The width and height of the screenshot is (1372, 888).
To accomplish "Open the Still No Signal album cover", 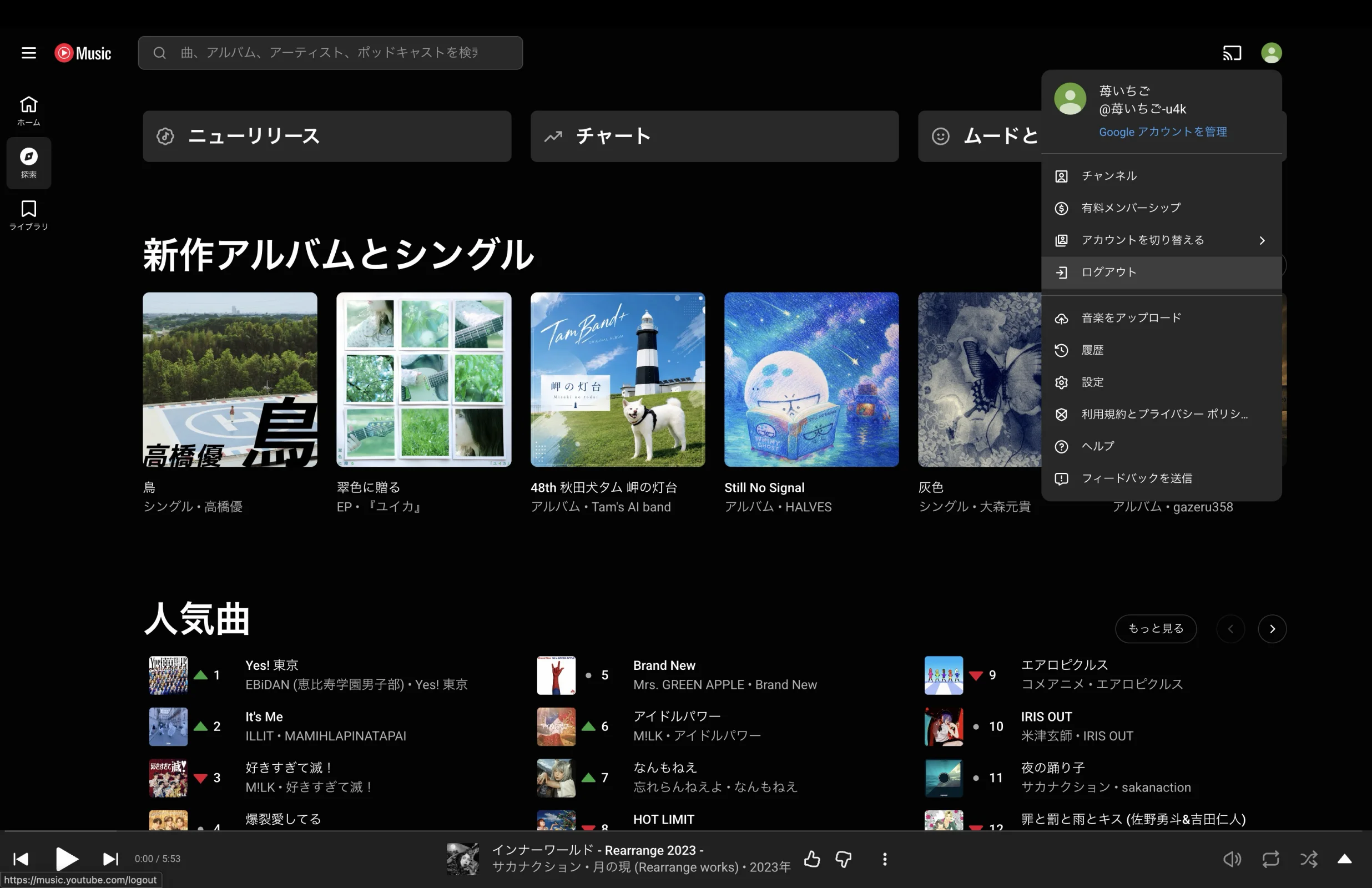I will (x=811, y=380).
